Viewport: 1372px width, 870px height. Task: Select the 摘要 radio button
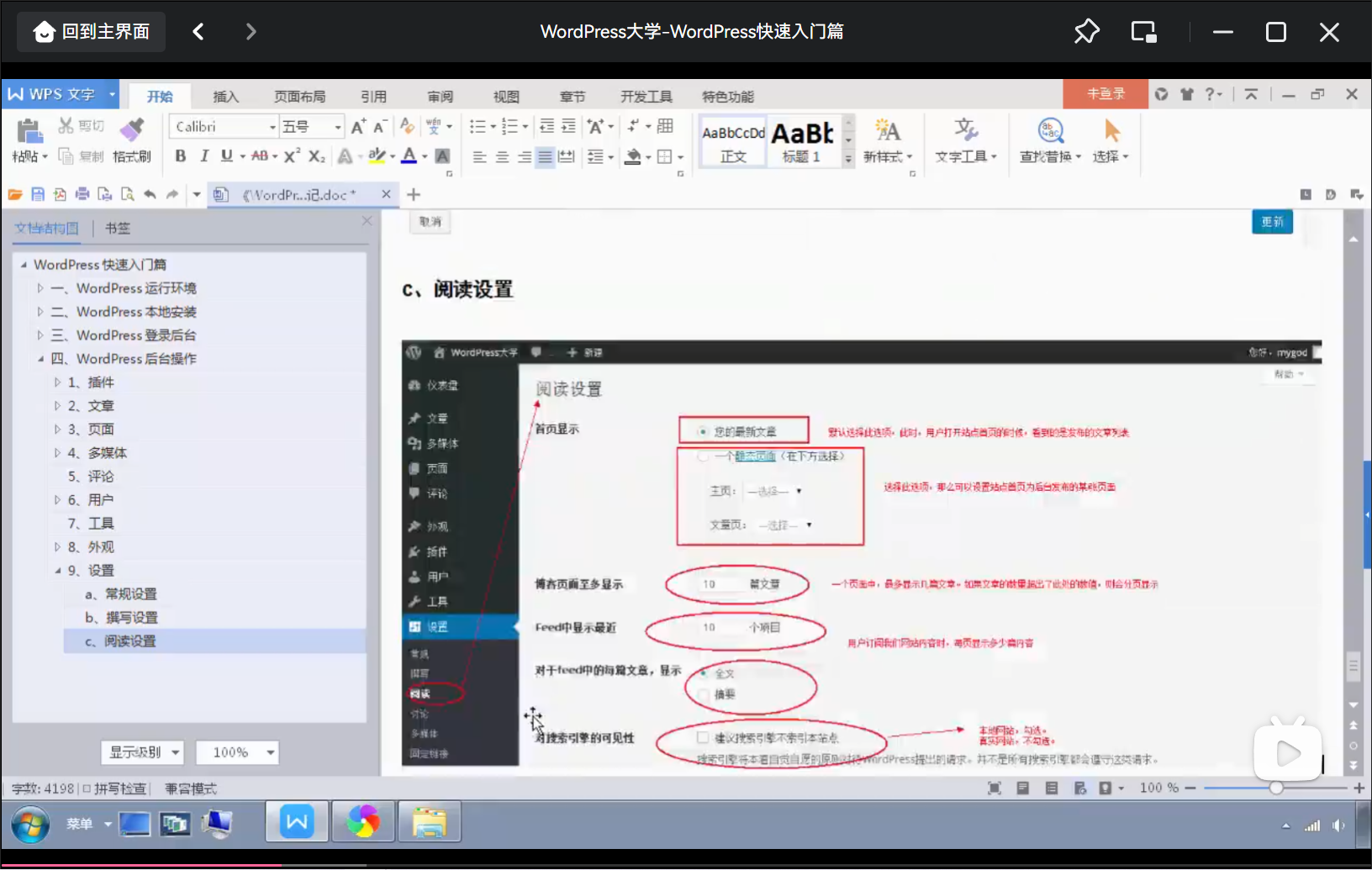703,694
